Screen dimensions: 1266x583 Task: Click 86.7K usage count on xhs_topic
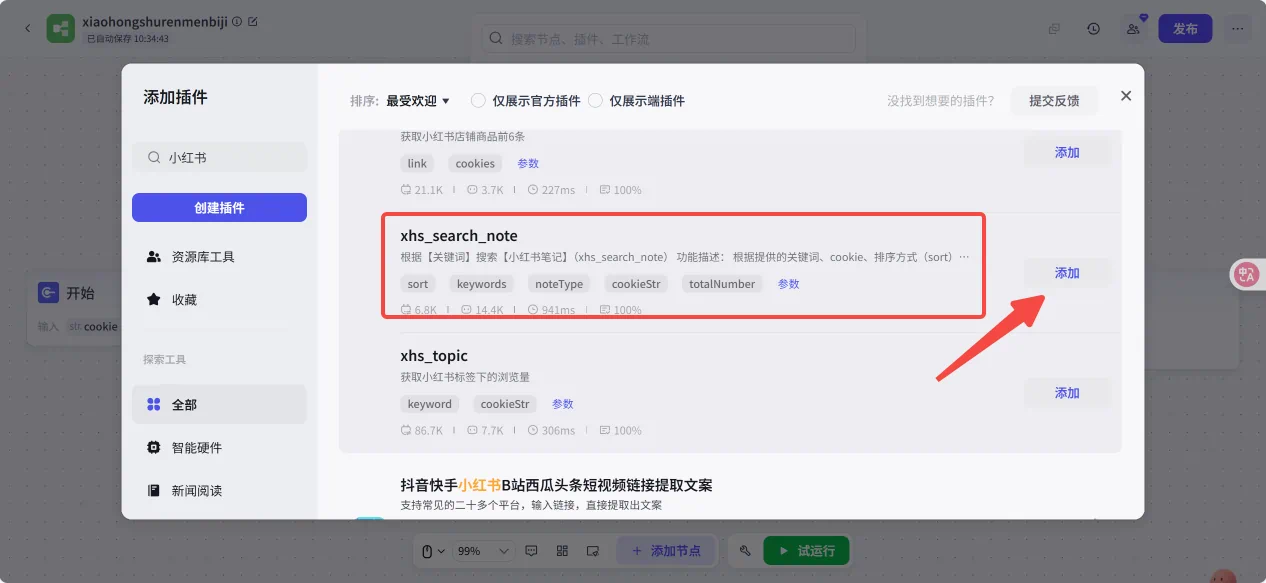pyautogui.click(x=421, y=431)
